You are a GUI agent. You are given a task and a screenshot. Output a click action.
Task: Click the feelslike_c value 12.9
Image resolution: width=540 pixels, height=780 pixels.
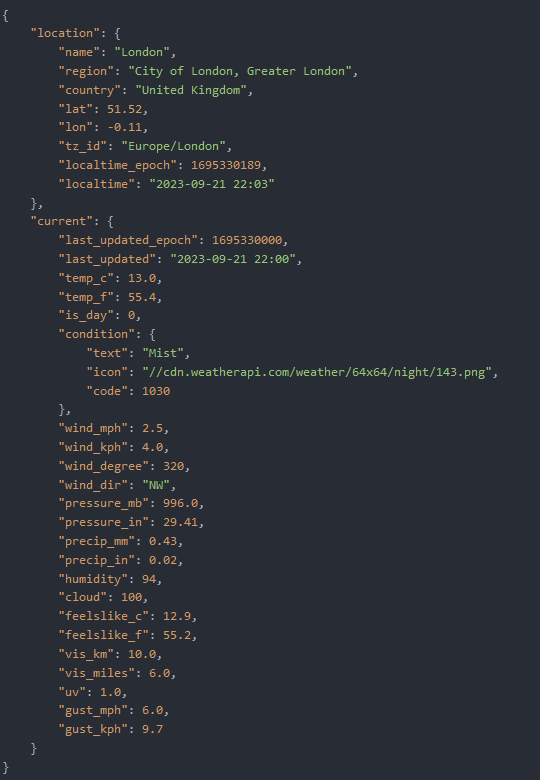click(x=177, y=616)
